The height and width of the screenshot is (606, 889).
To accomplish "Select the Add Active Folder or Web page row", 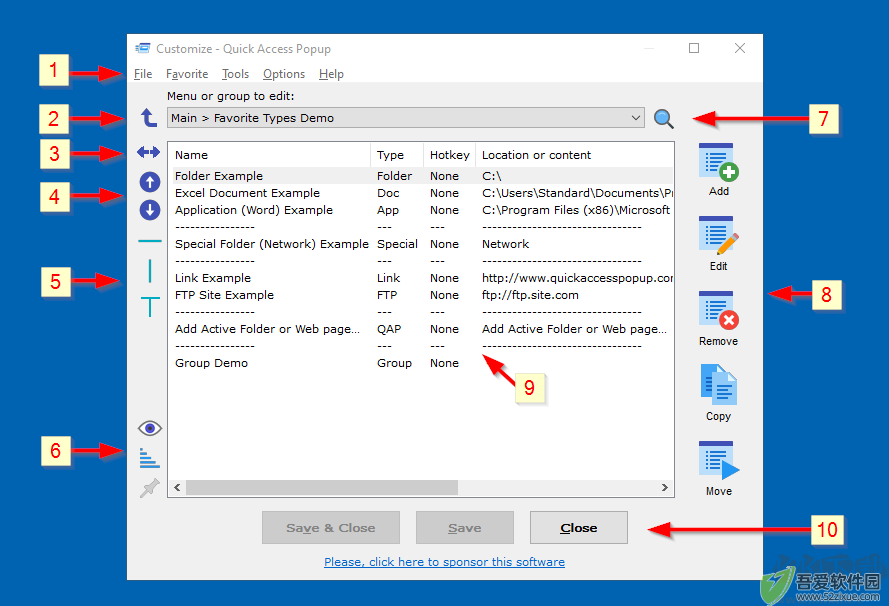I will point(422,329).
